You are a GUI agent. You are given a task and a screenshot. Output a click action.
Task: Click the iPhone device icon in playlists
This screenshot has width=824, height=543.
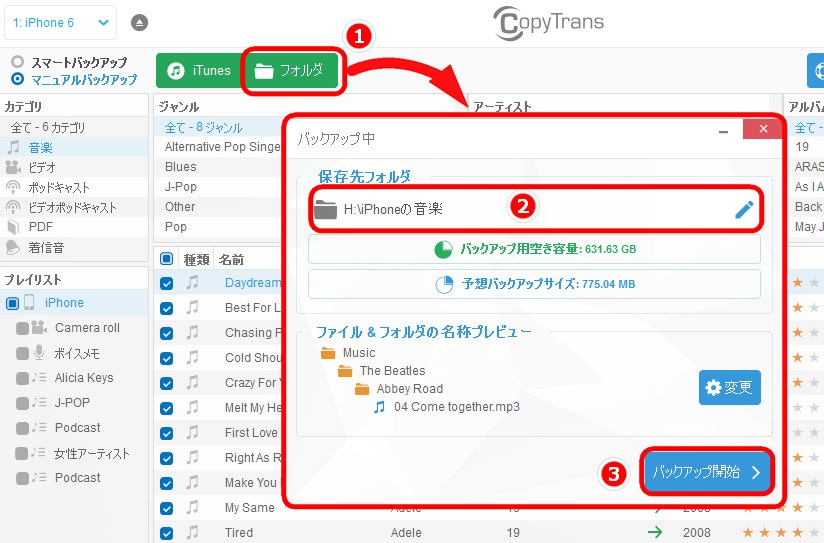click(x=29, y=302)
